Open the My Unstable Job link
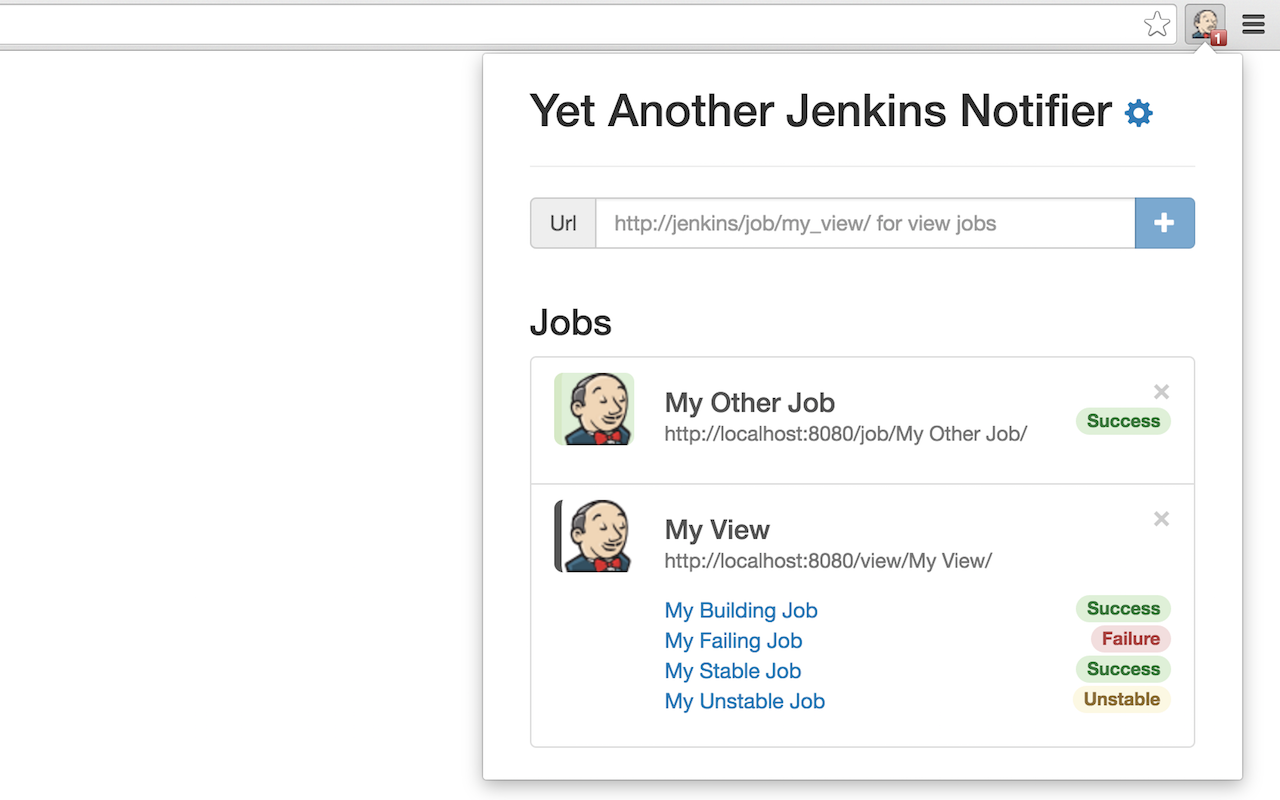The image size is (1280, 800). [745, 701]
